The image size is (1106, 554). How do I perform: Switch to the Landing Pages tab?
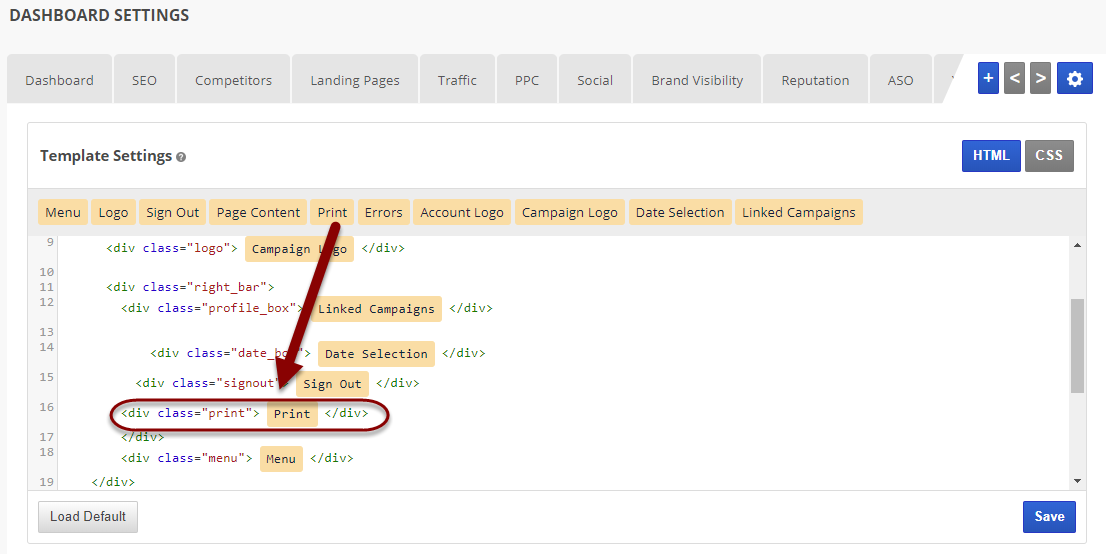354,80
